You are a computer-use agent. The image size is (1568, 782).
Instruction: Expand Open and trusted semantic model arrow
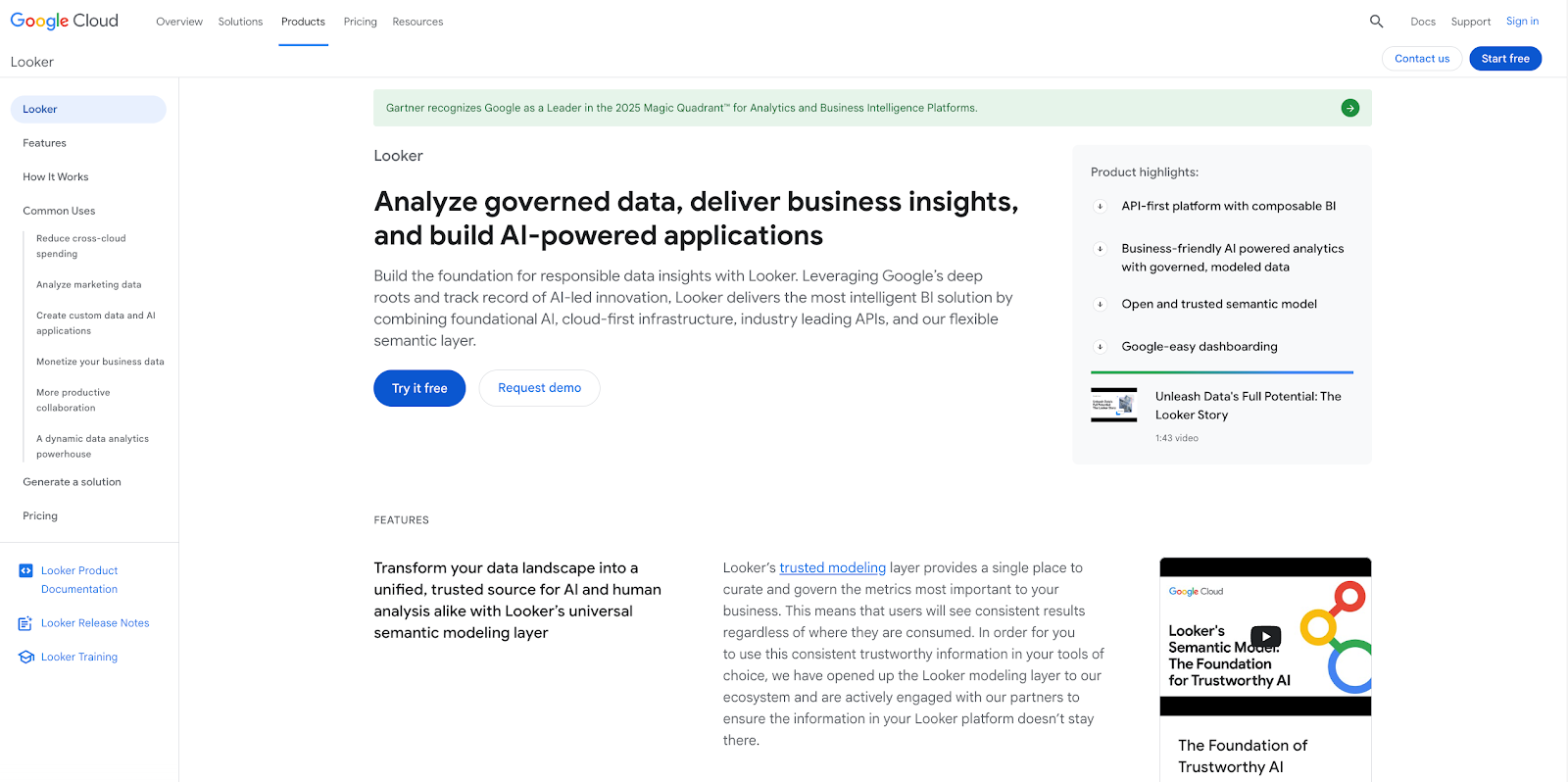coord(1100,305)
